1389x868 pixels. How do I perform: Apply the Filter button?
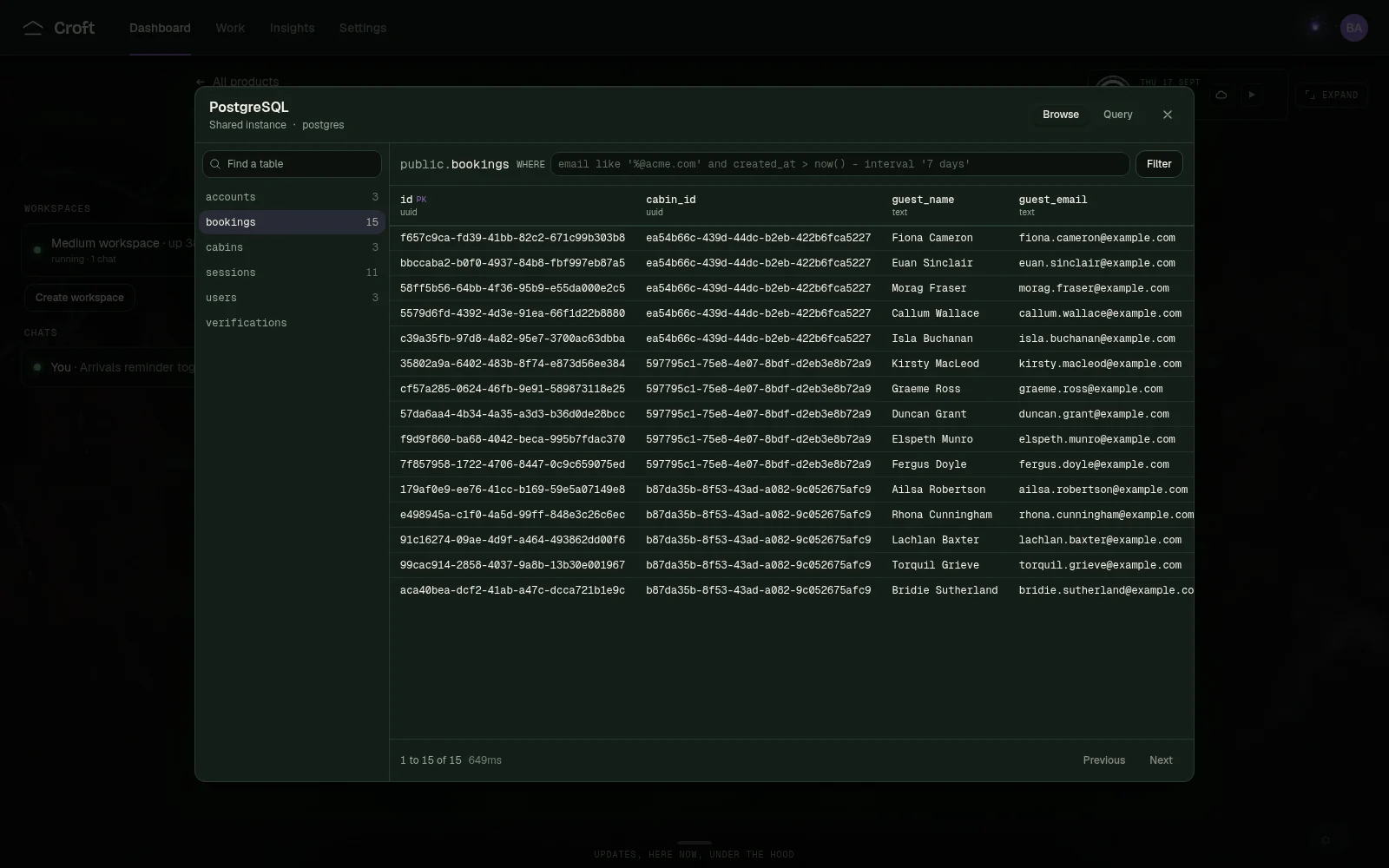[1159, 164]
